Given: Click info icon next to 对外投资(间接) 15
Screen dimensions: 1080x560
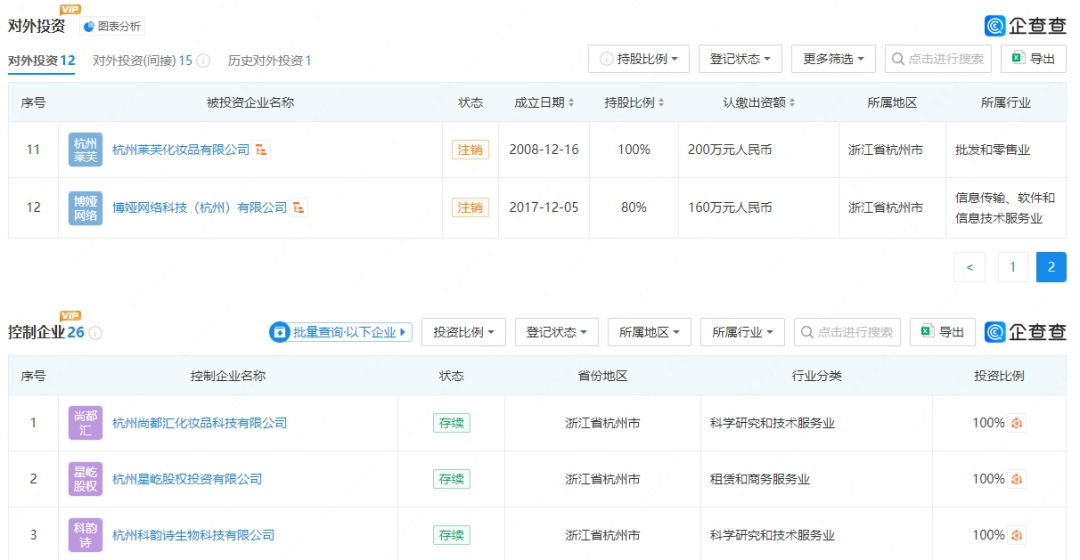Looking at the screenshot, I should point(203,61).
